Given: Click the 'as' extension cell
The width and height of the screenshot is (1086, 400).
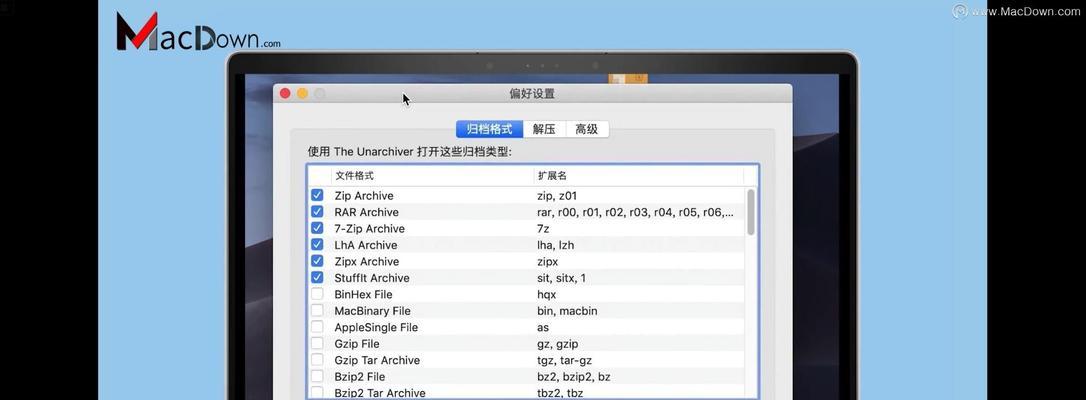Looking at the screenshot, I should coord(543,327).
